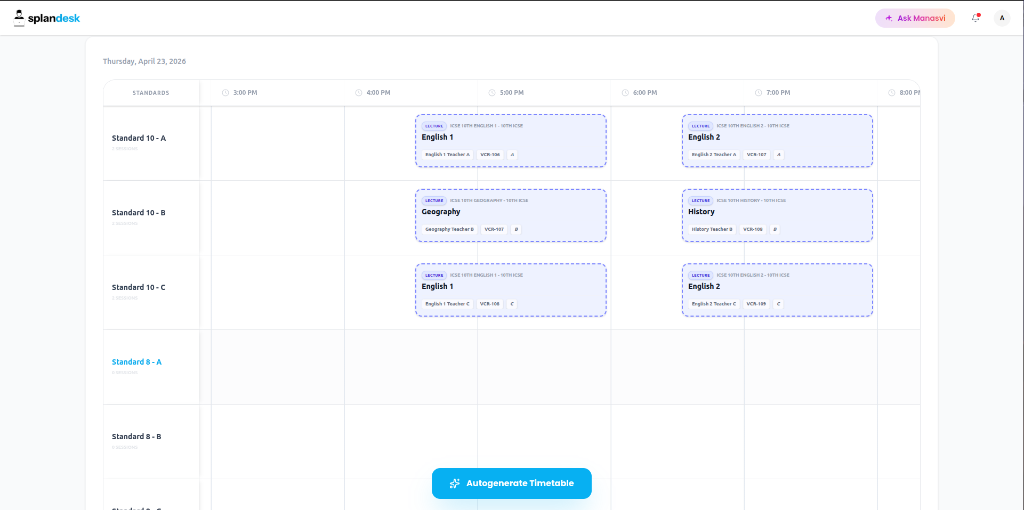Select the Standard 10 - B row label

tap(138, 213)
